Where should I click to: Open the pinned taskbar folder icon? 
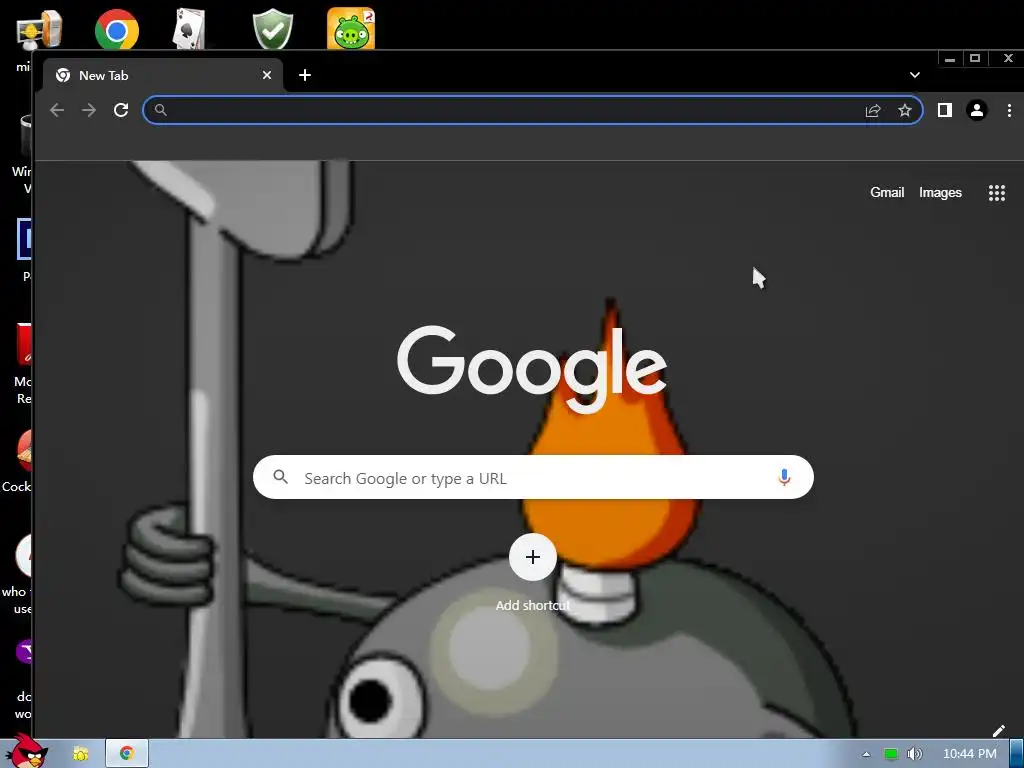click(x=80, y=754)
